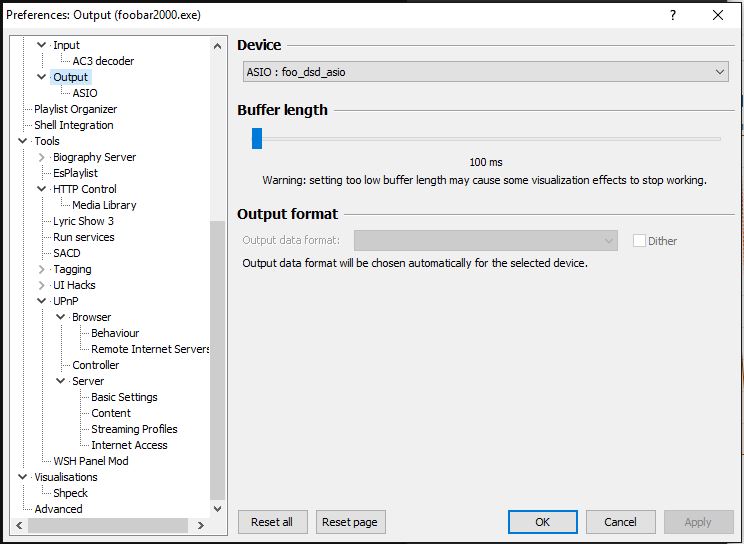Select the ASIO item under Output
This screenshot has height=544, width=744.
(x=85, y=93)
